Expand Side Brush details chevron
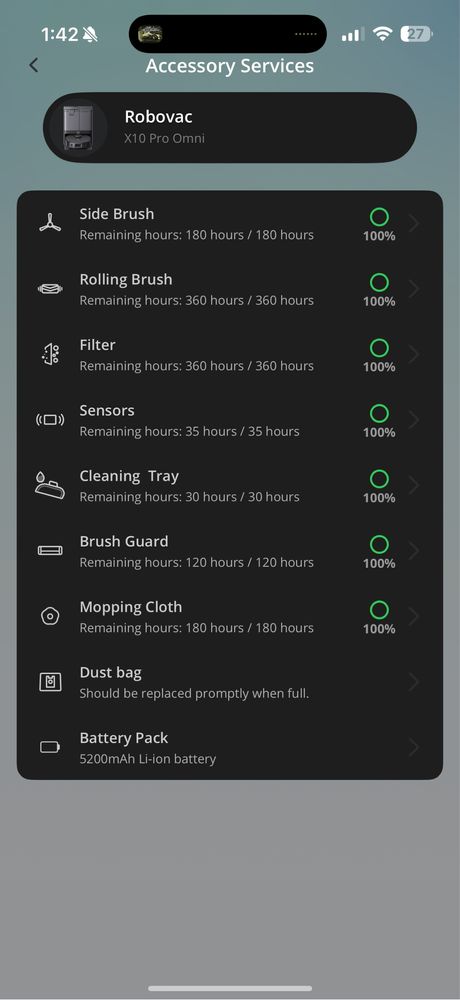This screenshot has width=460, height=1000. 414,223
